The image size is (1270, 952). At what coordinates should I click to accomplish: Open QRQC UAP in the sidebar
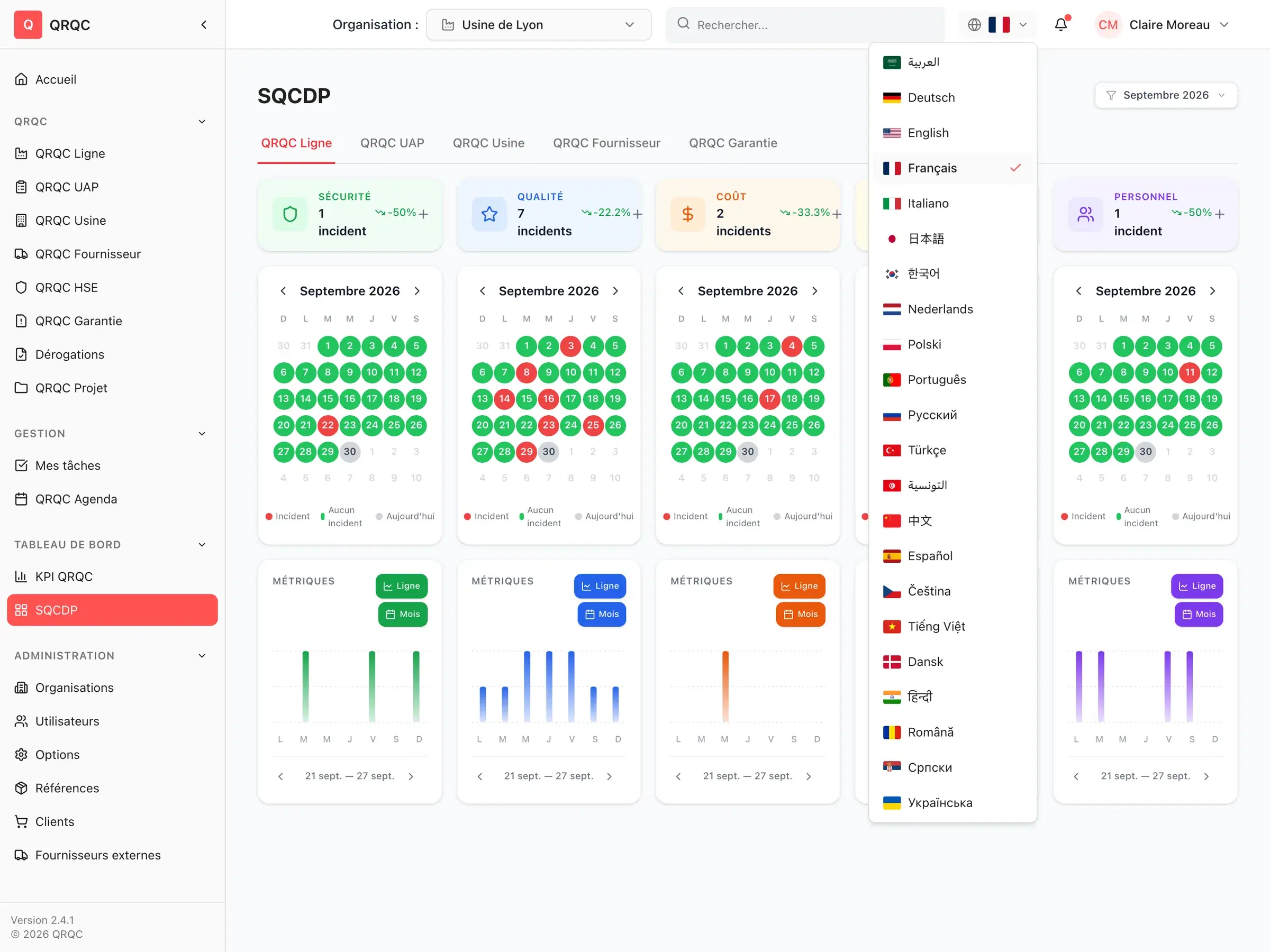(x=113, y=187)
